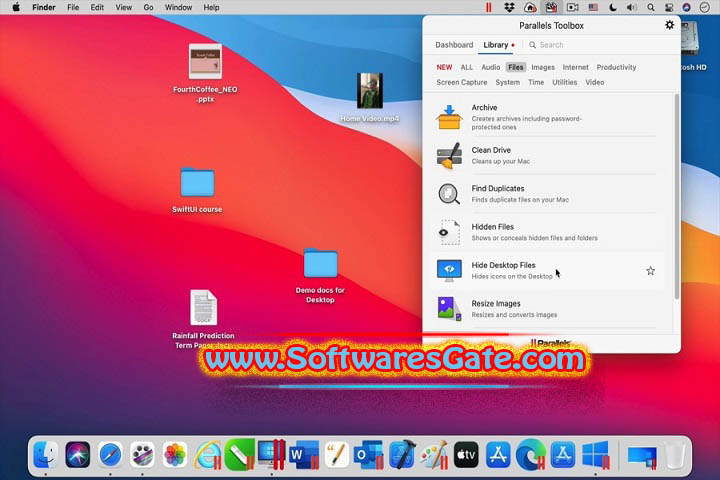Open Microsoft Outlook from the Dock
Screen dimensions: 720x480
click(369, 455)
